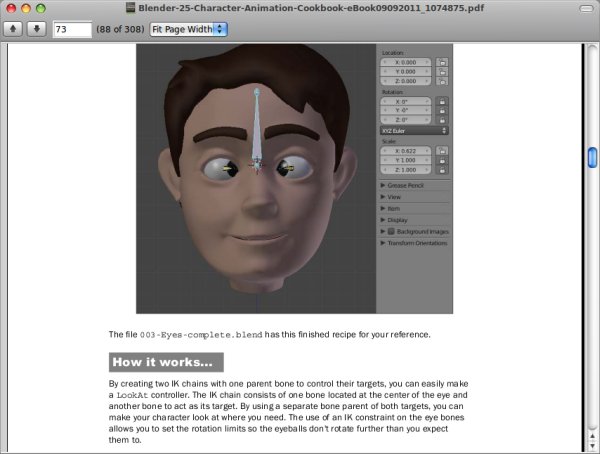Image resolution: width=600 pixels, height=454 pixels.
Task: Toggle the lock icon beside Scale Z
Action: click(442, 170)
